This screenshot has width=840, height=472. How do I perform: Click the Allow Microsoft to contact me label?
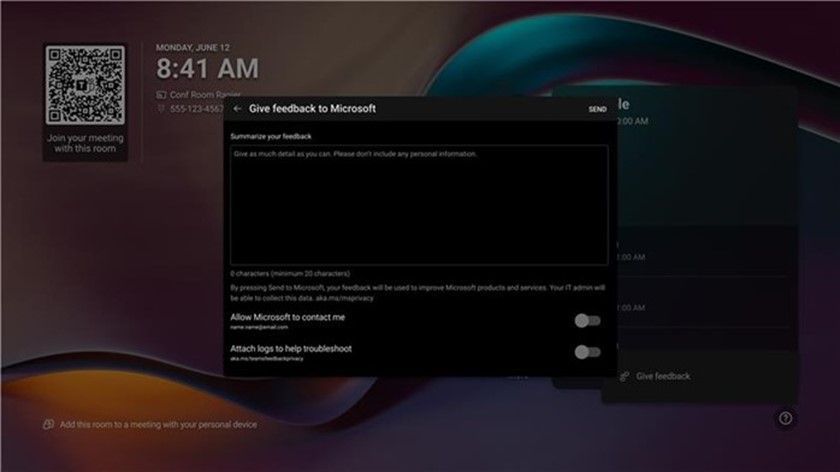288,317
